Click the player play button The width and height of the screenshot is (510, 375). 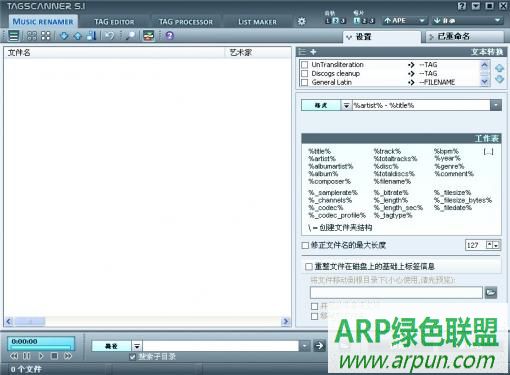pyautogui.click(x=41, y=356)
